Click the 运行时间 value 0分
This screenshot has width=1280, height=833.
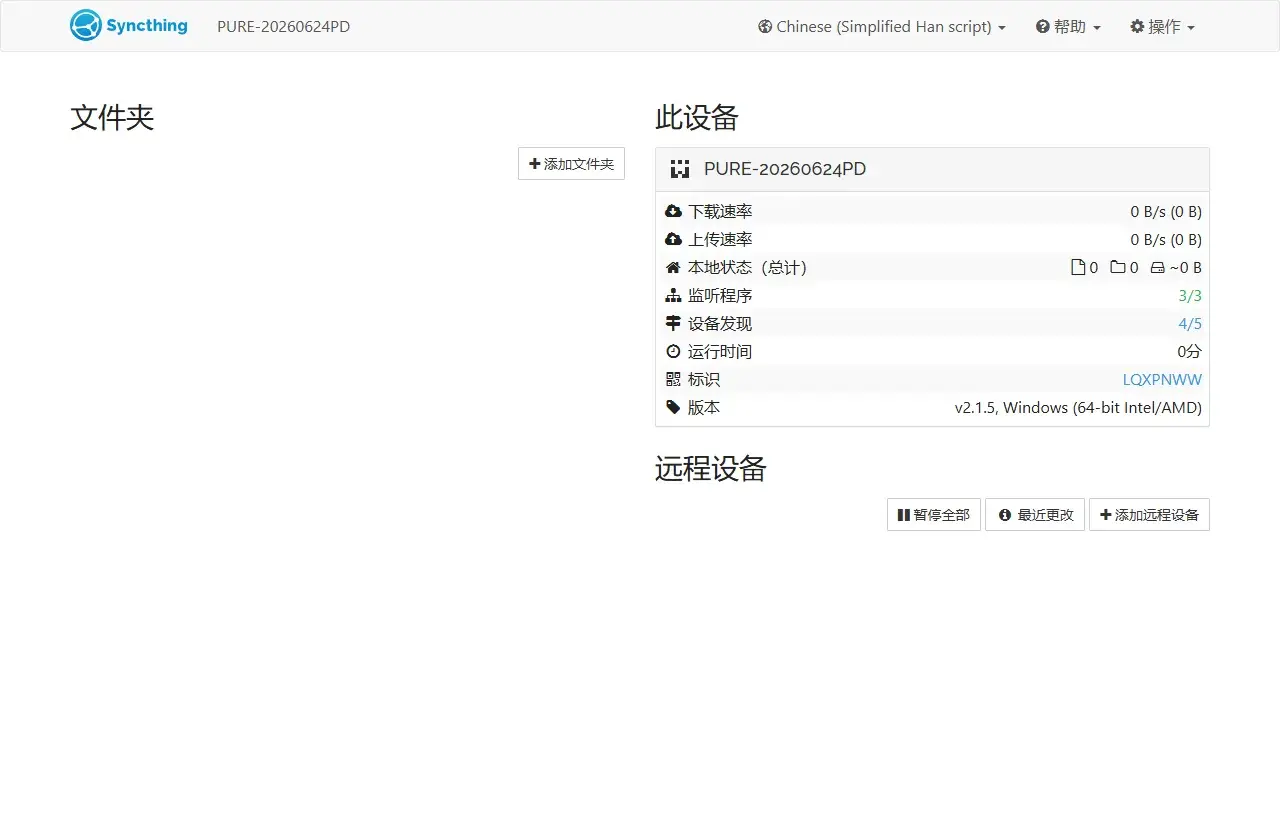click(x=1189, y=352)
